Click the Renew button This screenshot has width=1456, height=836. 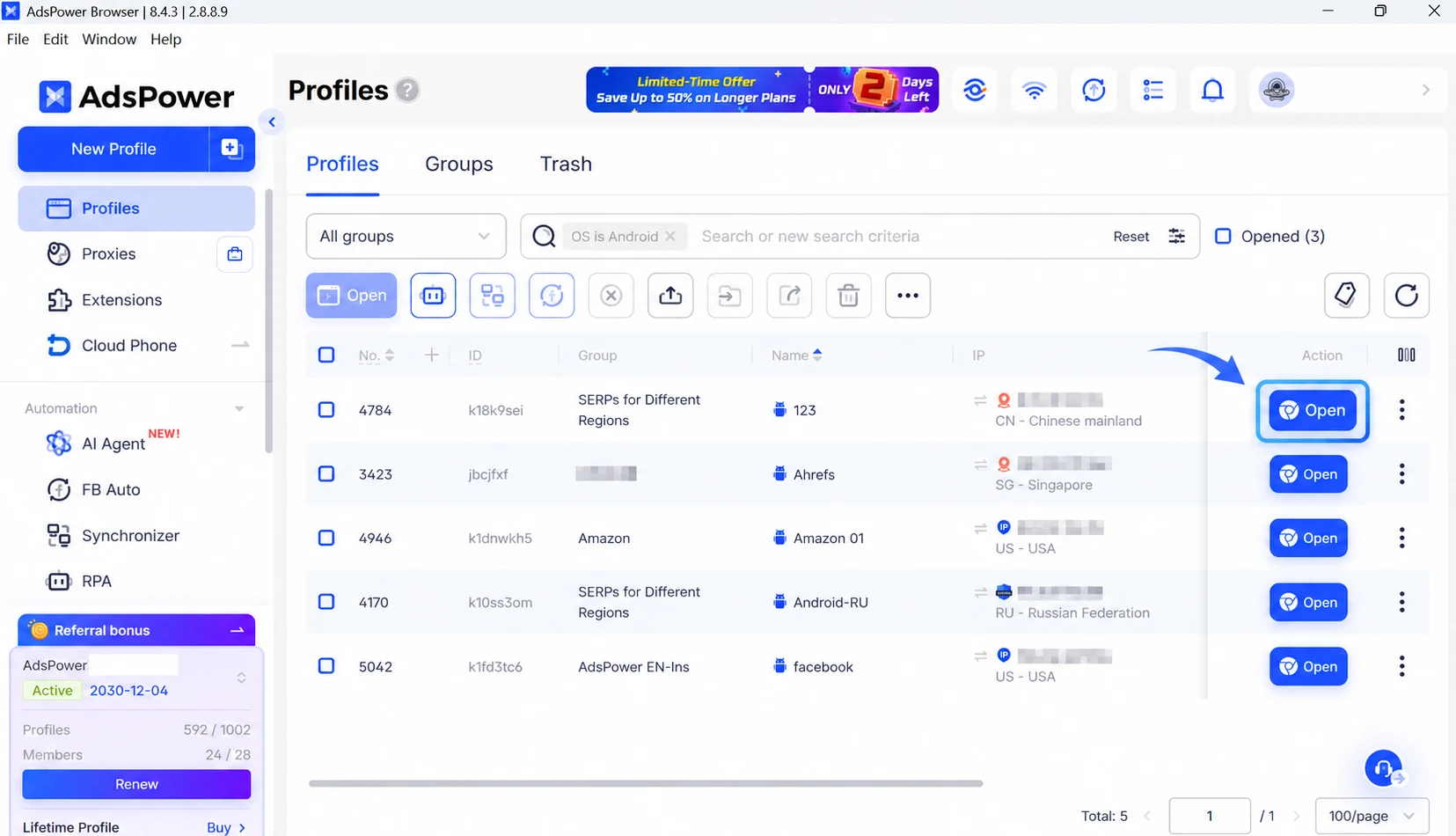136,784
